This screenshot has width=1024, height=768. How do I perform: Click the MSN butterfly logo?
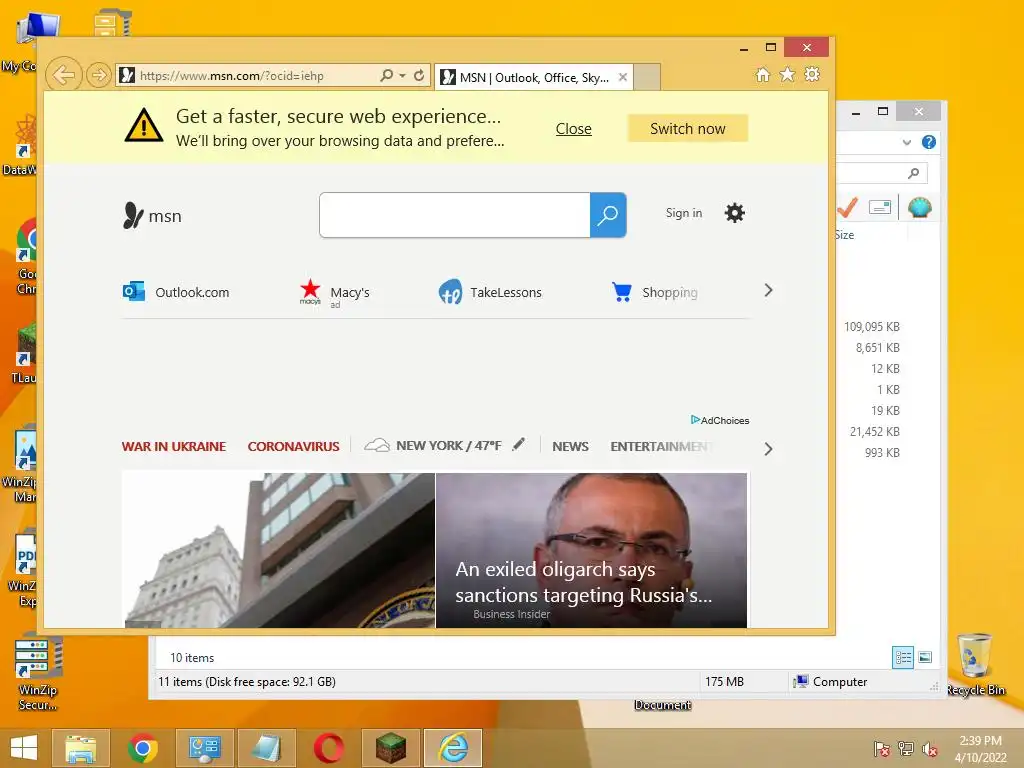[x=133, y=216]
